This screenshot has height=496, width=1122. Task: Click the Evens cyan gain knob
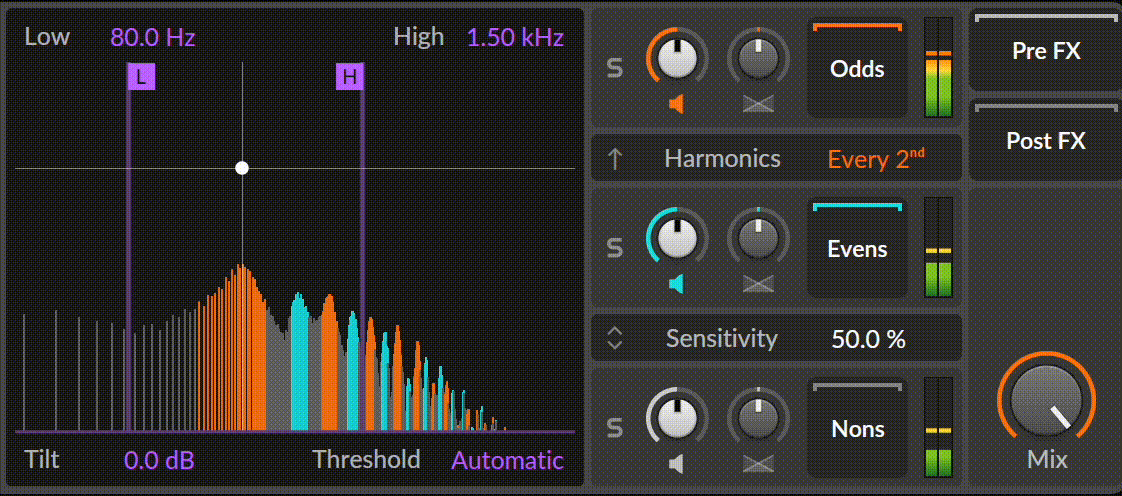click(677, 238)
